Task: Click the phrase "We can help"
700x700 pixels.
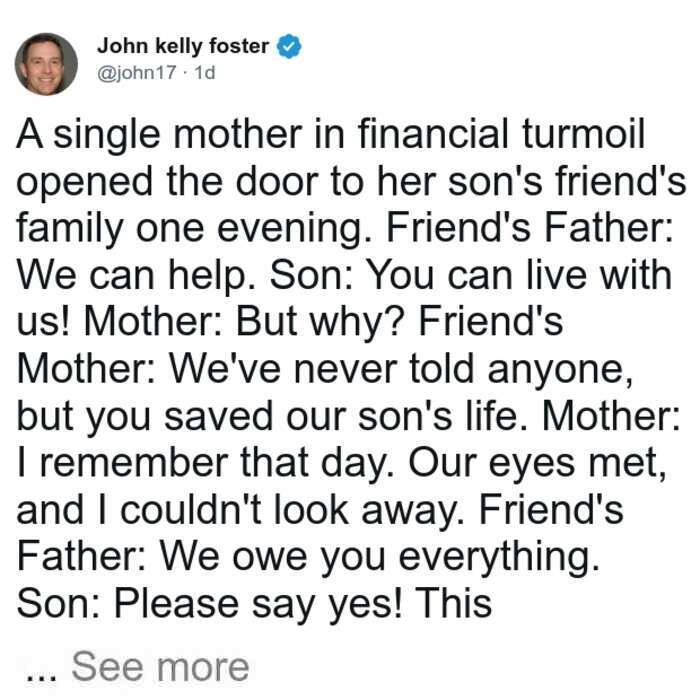Action: point(132,275)
